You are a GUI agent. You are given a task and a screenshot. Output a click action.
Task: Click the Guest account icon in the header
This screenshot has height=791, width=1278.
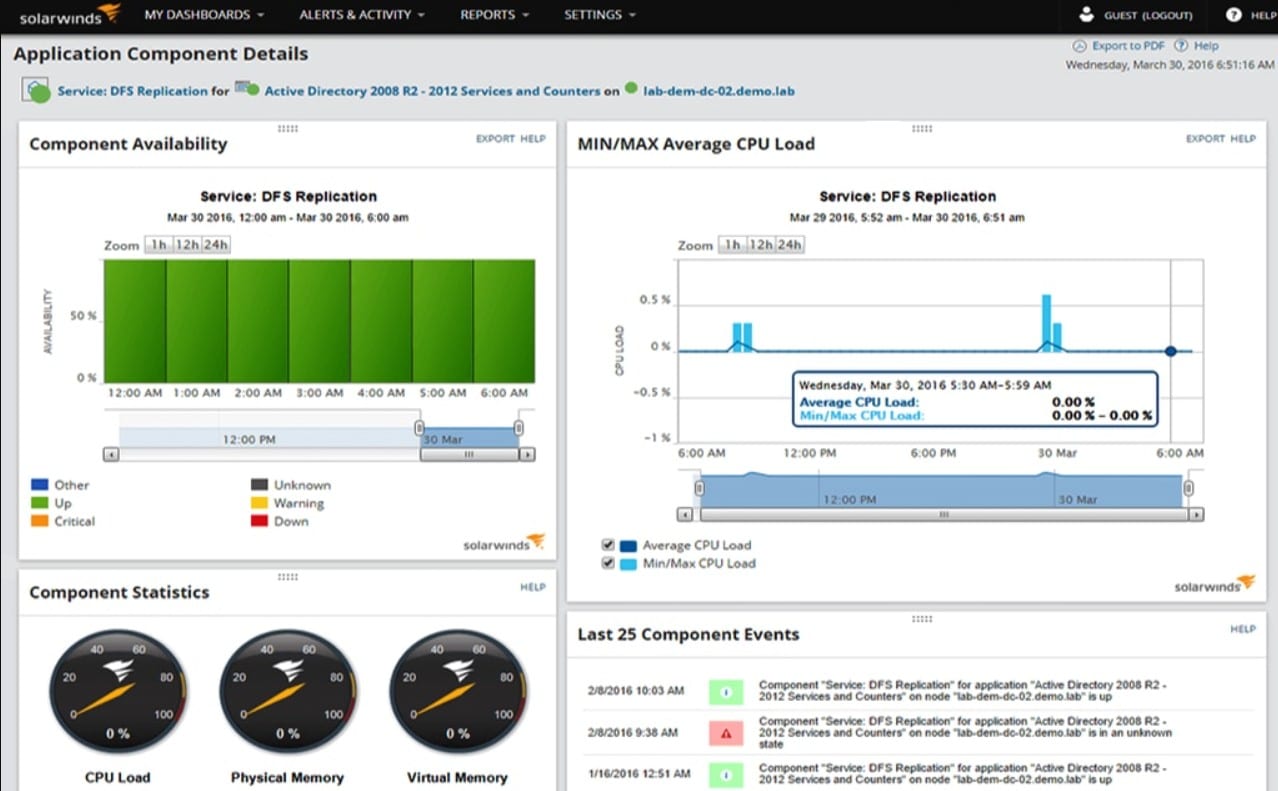click(1085, 14)
